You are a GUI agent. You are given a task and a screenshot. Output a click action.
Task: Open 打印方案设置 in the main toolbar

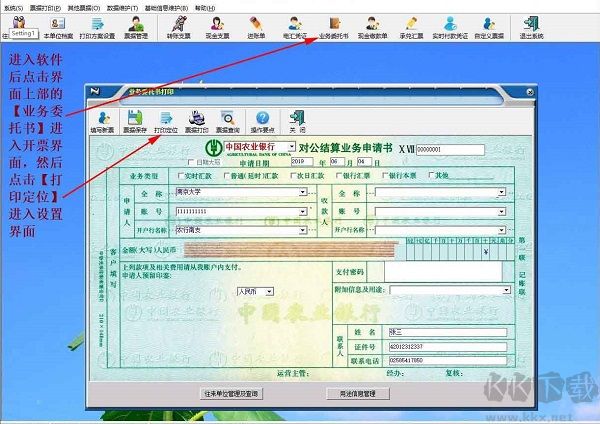(x=97, y=28)
